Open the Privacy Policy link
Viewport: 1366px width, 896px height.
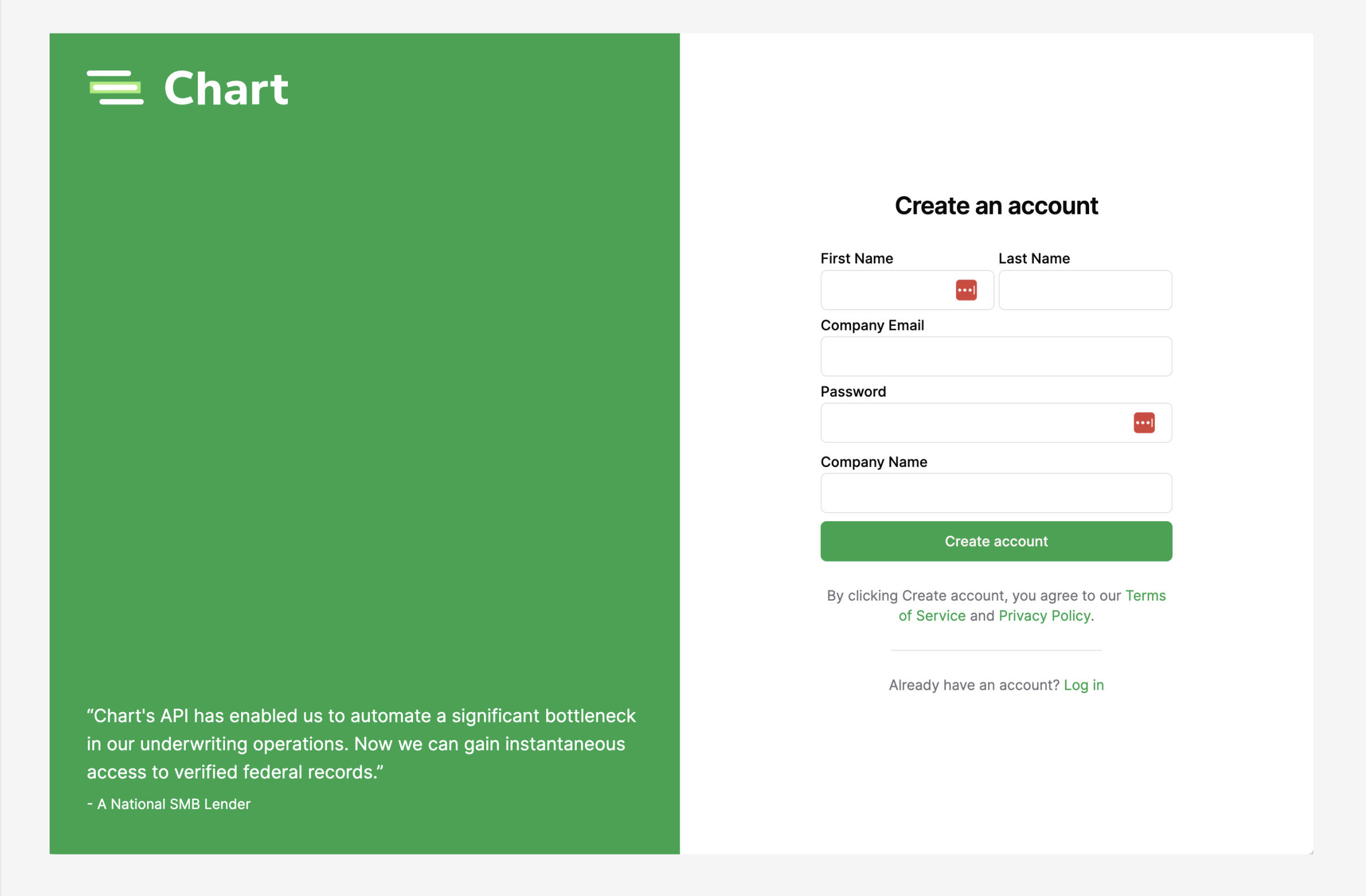click(1044, 616)
